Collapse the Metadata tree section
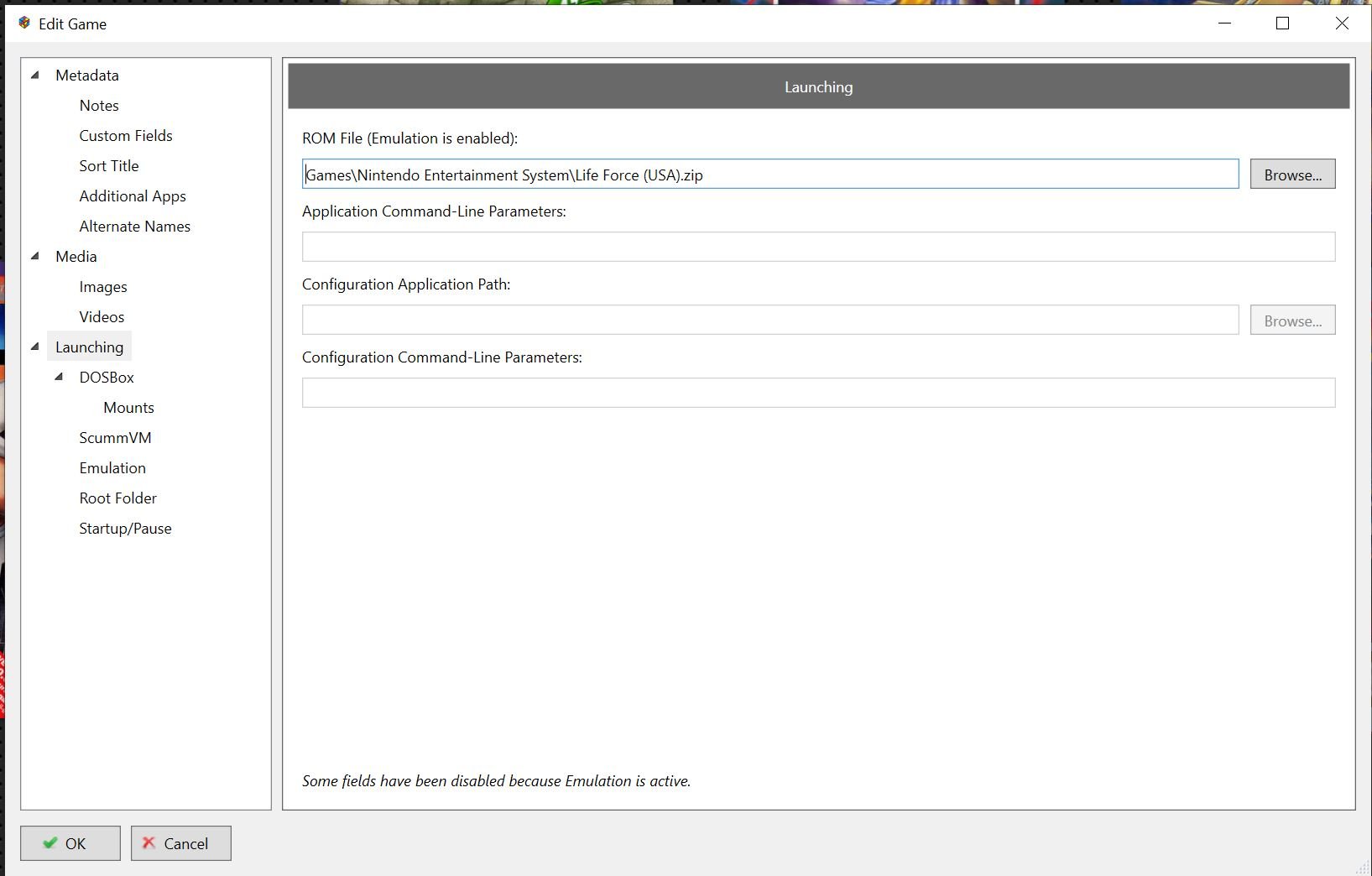 pos(35,75)
